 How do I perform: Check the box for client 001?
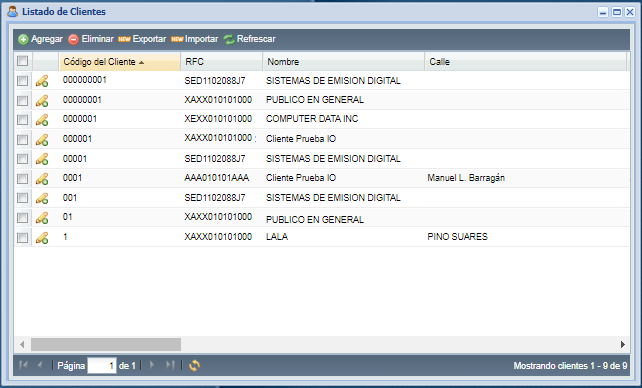coord(23,198)
